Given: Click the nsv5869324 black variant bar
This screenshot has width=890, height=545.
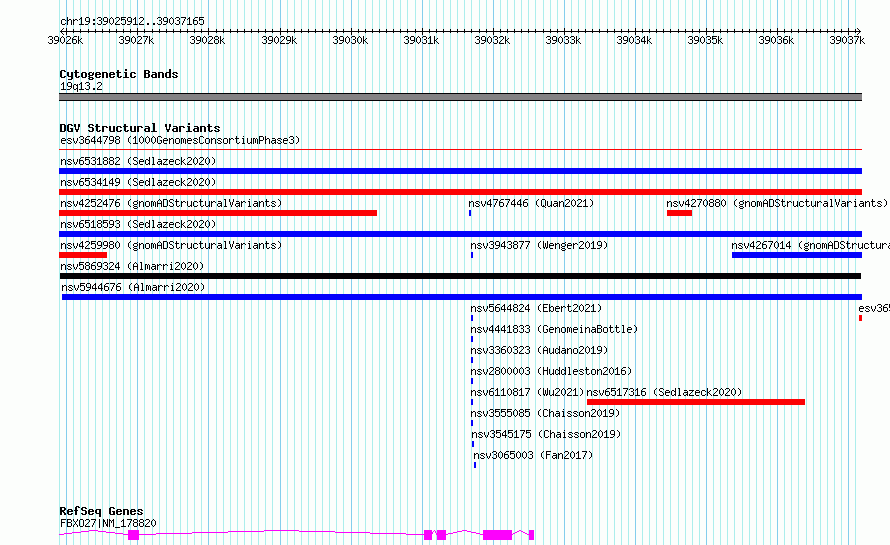Looking at the screenshot, I should tap(460, 276).
